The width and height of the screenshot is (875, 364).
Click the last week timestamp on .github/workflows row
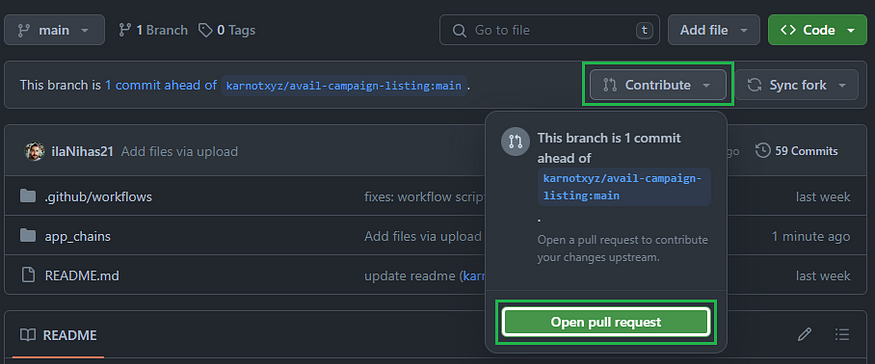tap(823, 197)
